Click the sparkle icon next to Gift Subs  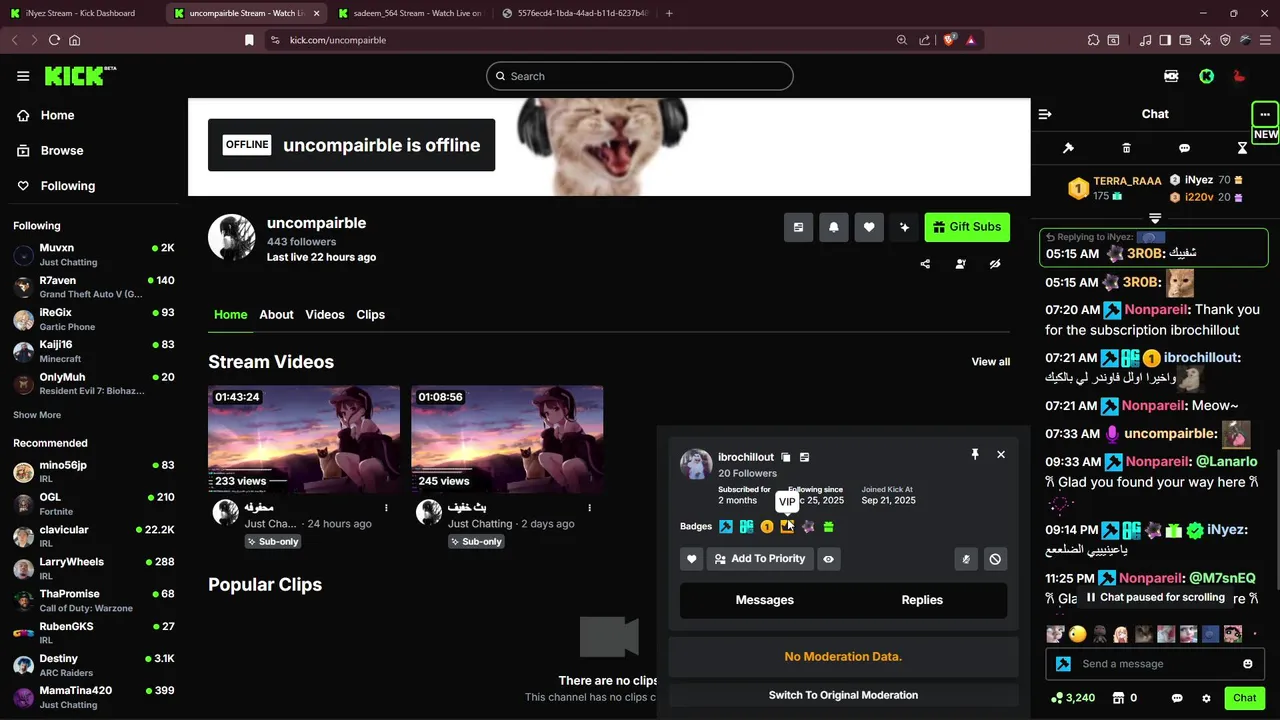[x=904, y=227]
